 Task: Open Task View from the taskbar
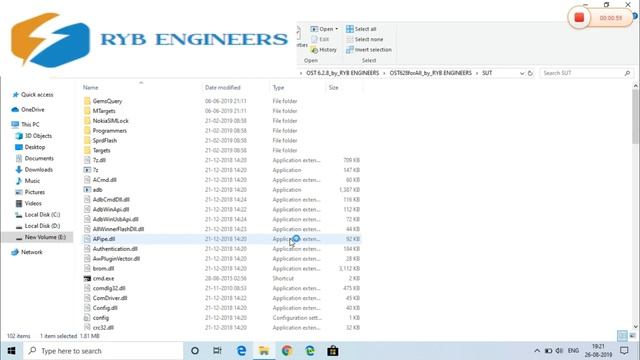pyautogui.click(x=217, y=351)
